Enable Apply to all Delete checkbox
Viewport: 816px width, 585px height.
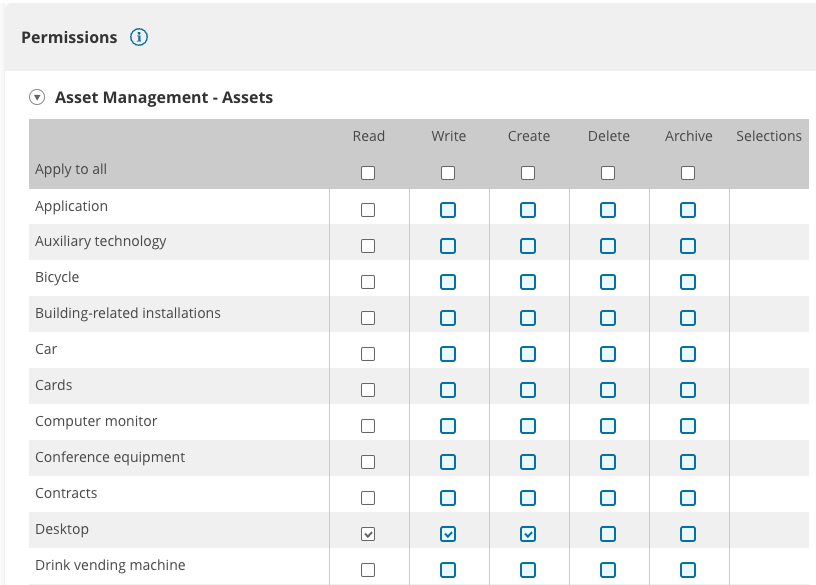click(608, 173)
